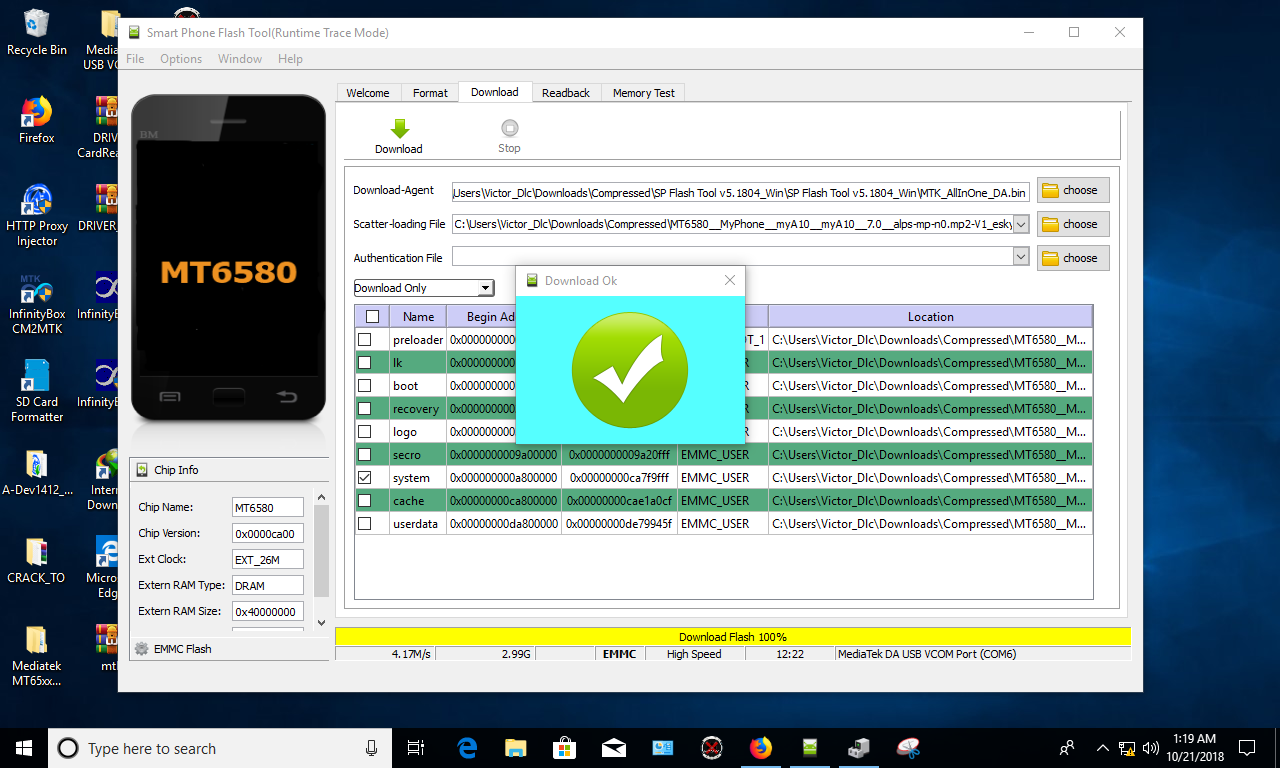Viewport: 1280px width, 768px height.
Task: Click the green check mark in Download Ok
Action: pos(630,368)
